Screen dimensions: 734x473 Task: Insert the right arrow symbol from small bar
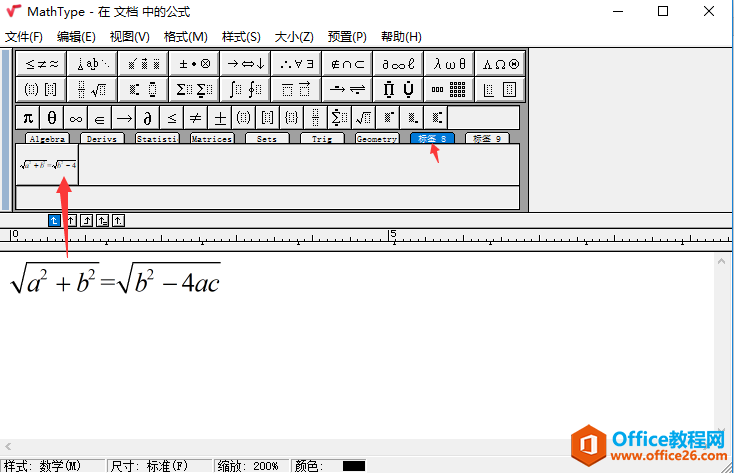pos(124,118)
